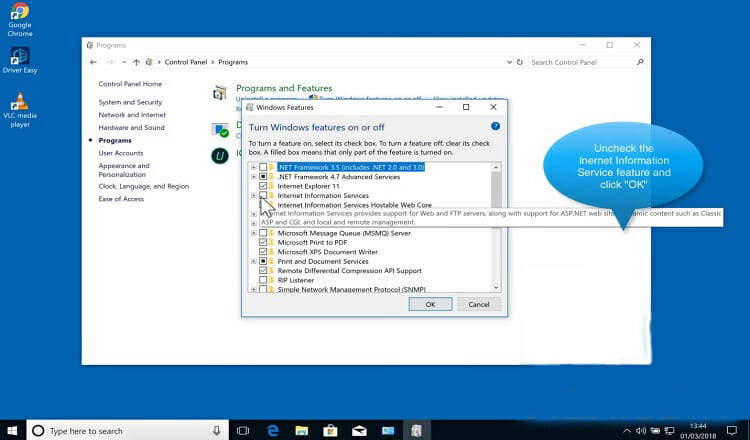Click the Programs and Features icon
The image size is (750, 440).
[x=220, y=92]
